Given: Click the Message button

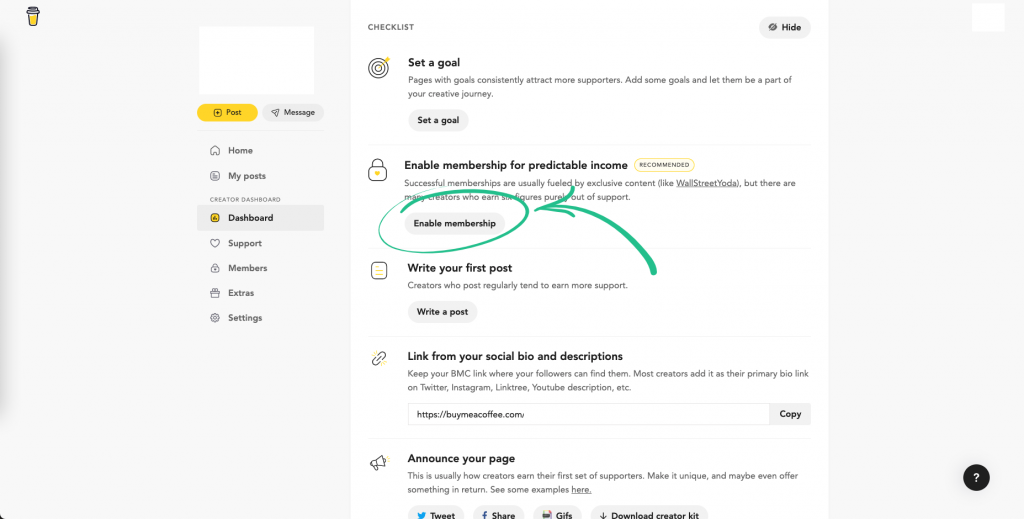Looking at the screenshot, I should pos(293,112).
